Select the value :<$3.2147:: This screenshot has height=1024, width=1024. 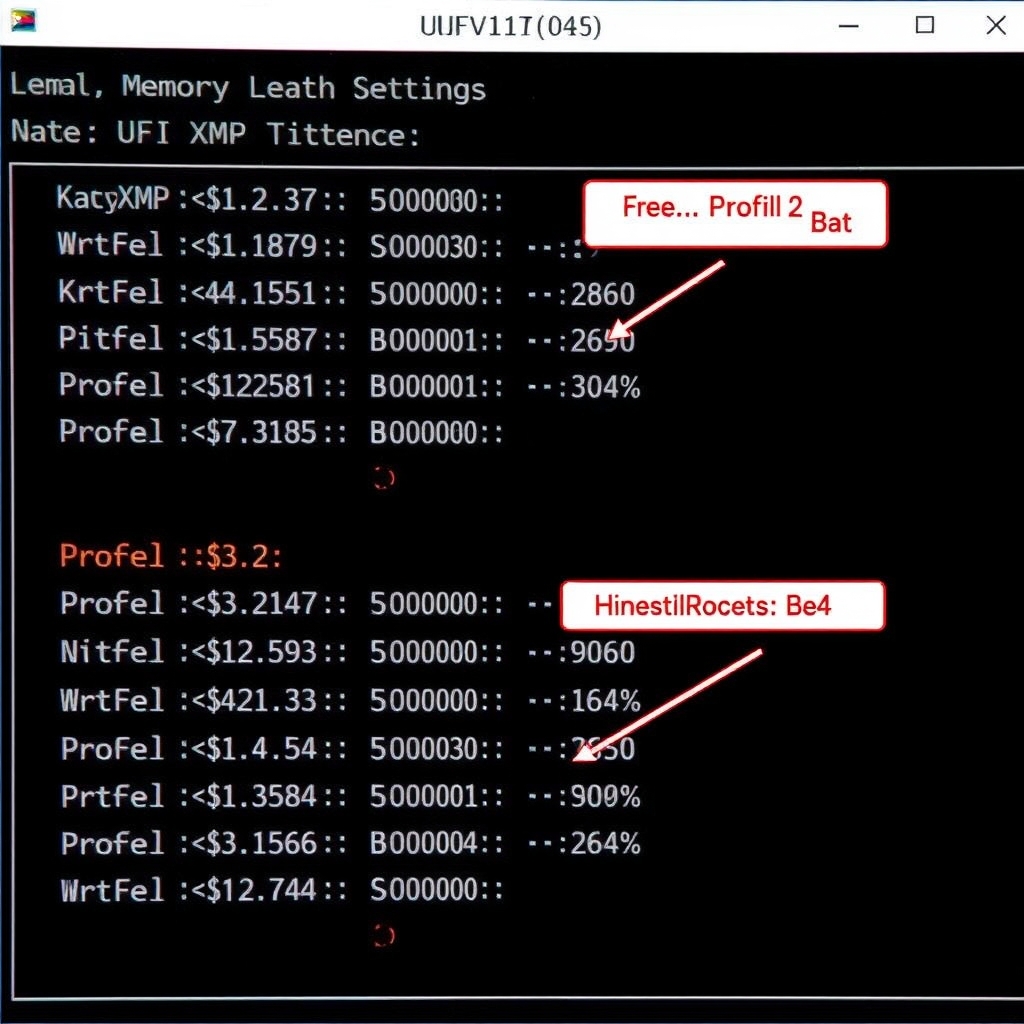point(262,603)
